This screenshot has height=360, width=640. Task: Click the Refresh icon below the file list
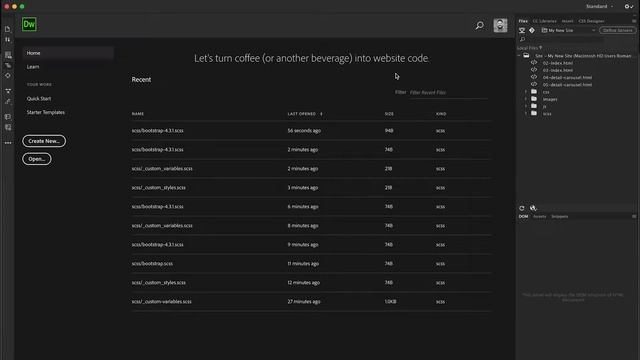pyautogui.click(x=522, y=208)
